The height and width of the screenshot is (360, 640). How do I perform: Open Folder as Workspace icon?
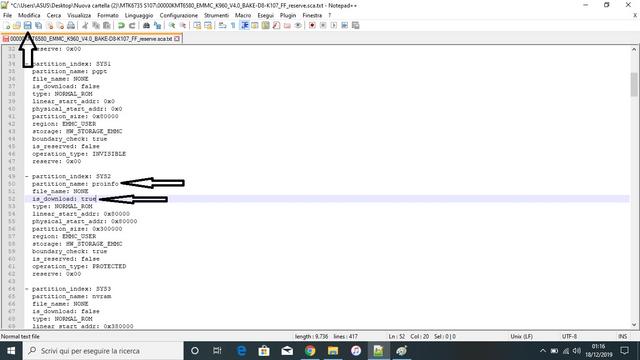[287, 25]
